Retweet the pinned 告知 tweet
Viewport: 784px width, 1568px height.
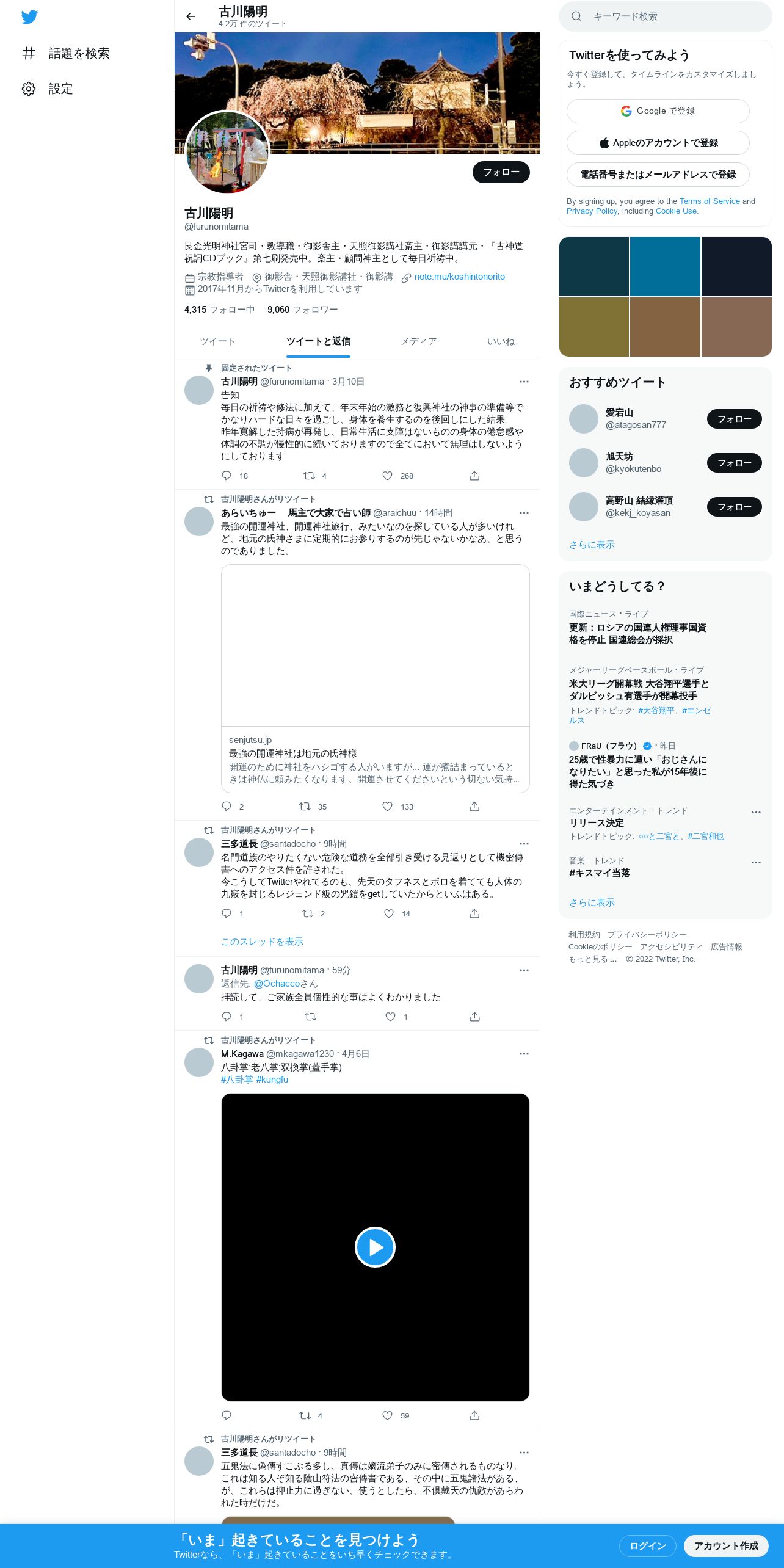309,476
